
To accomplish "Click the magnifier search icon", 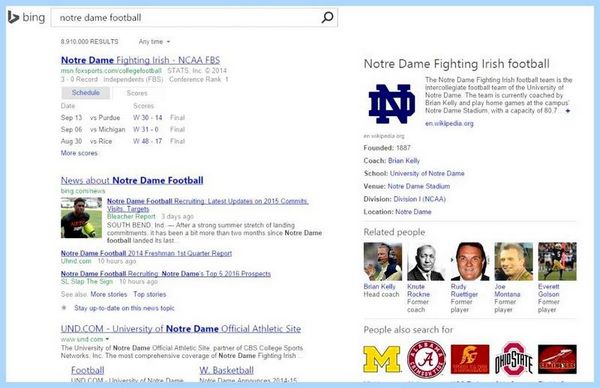I will pyautogui.click(x=327, y=17).
